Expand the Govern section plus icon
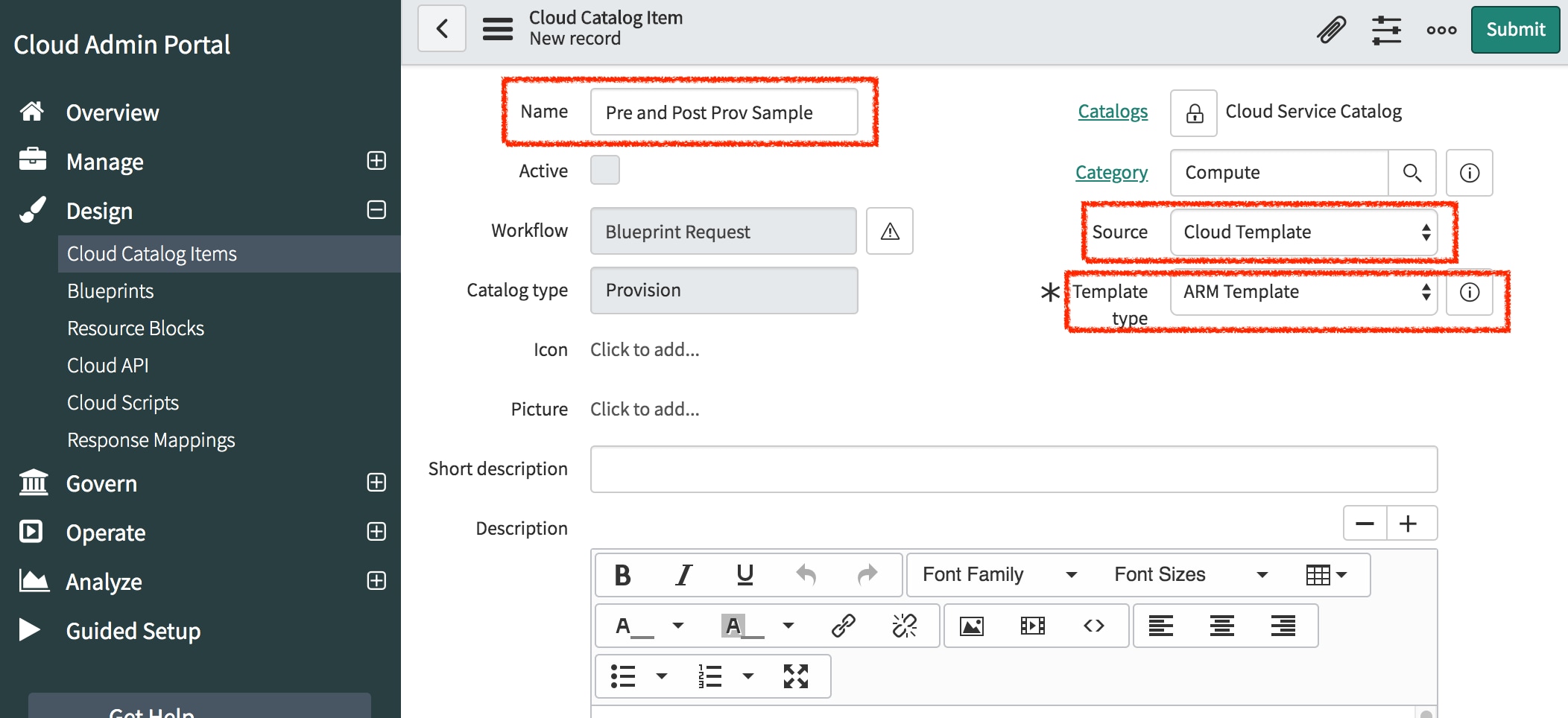1568x718 pixels. tap(376, 483)
